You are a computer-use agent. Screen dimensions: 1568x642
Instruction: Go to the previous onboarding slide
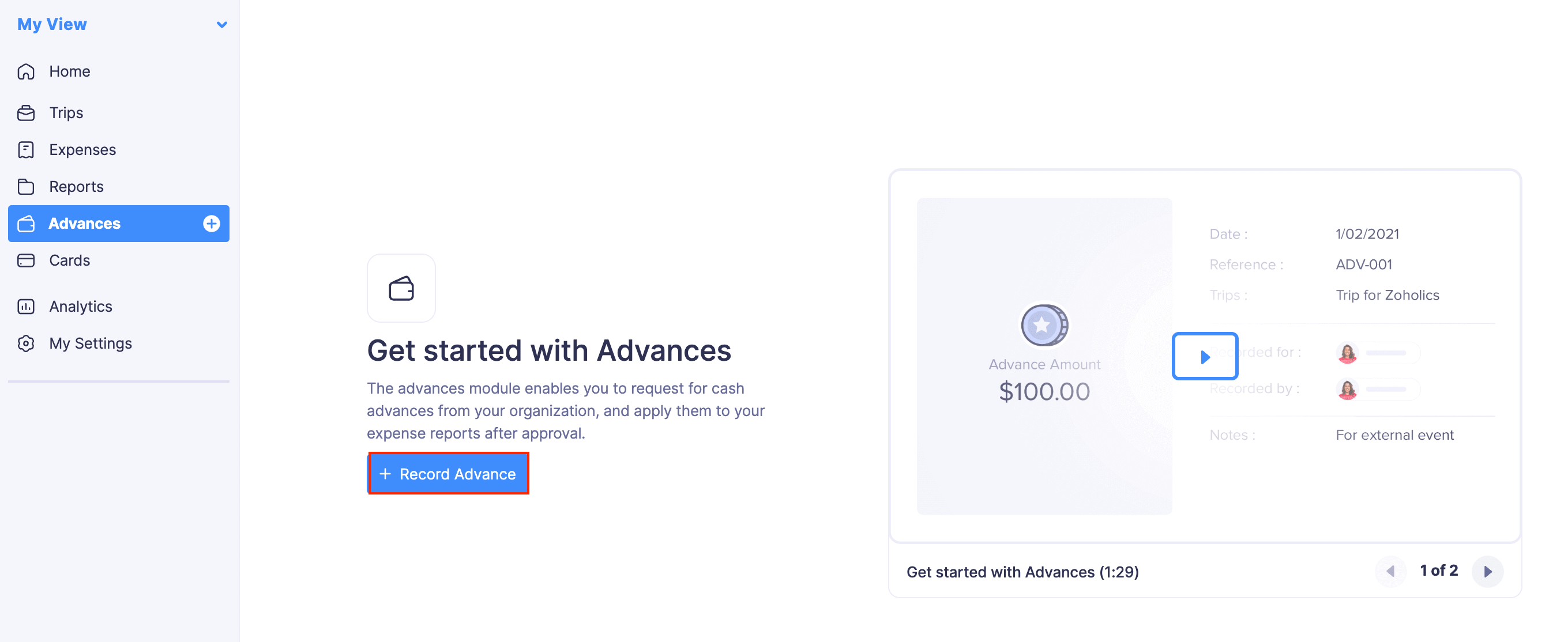1390,571
